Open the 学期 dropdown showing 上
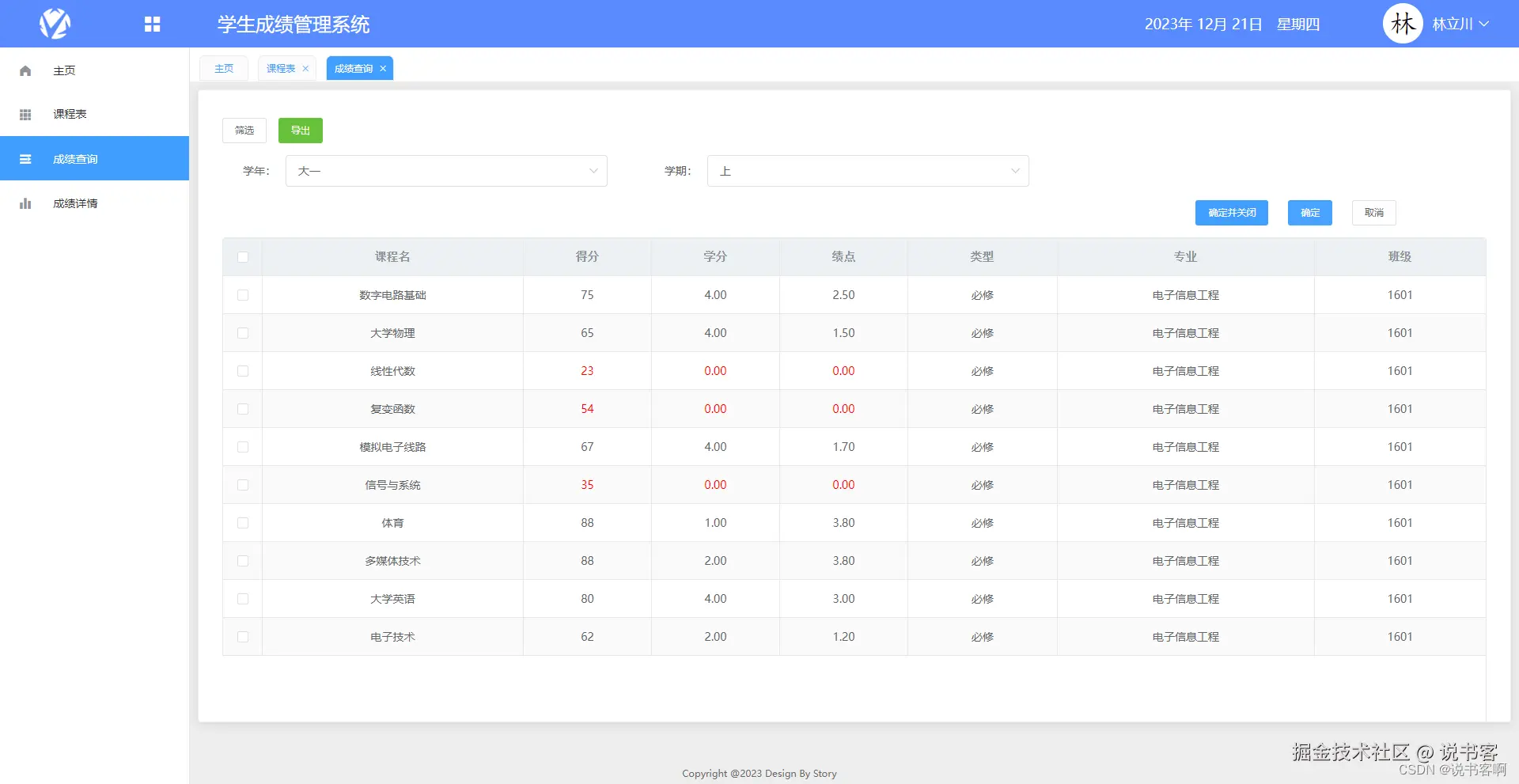This screenshot has width=1519, height=784. tap(868, 171)
